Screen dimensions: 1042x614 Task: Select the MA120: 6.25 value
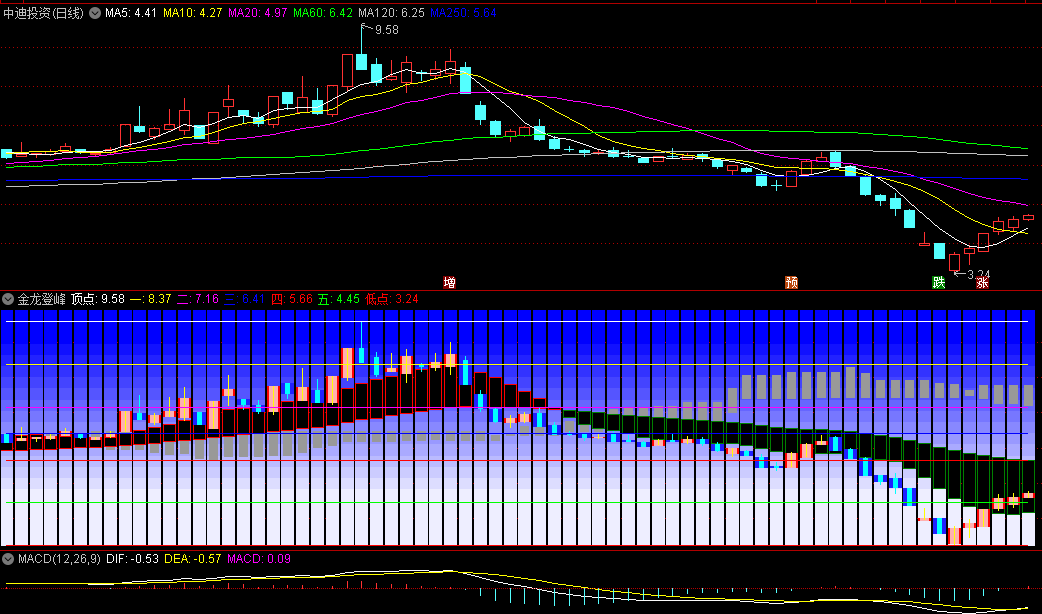pyautogui.click(x=391, y=13)
